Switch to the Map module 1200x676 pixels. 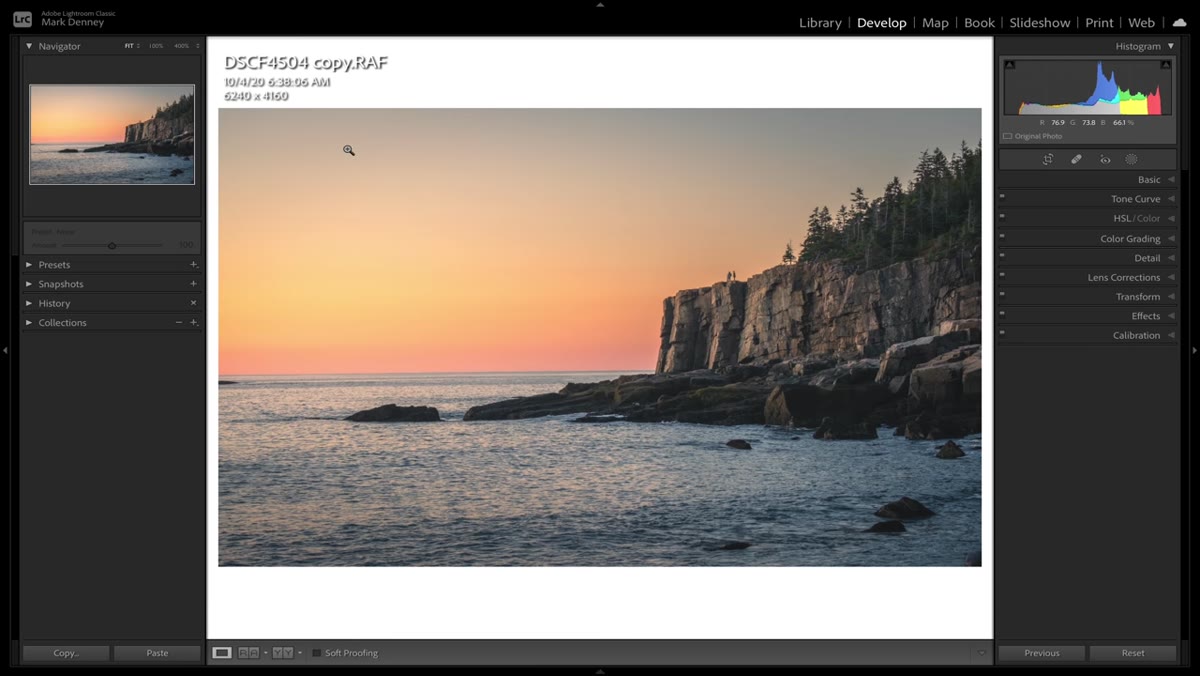935,22
